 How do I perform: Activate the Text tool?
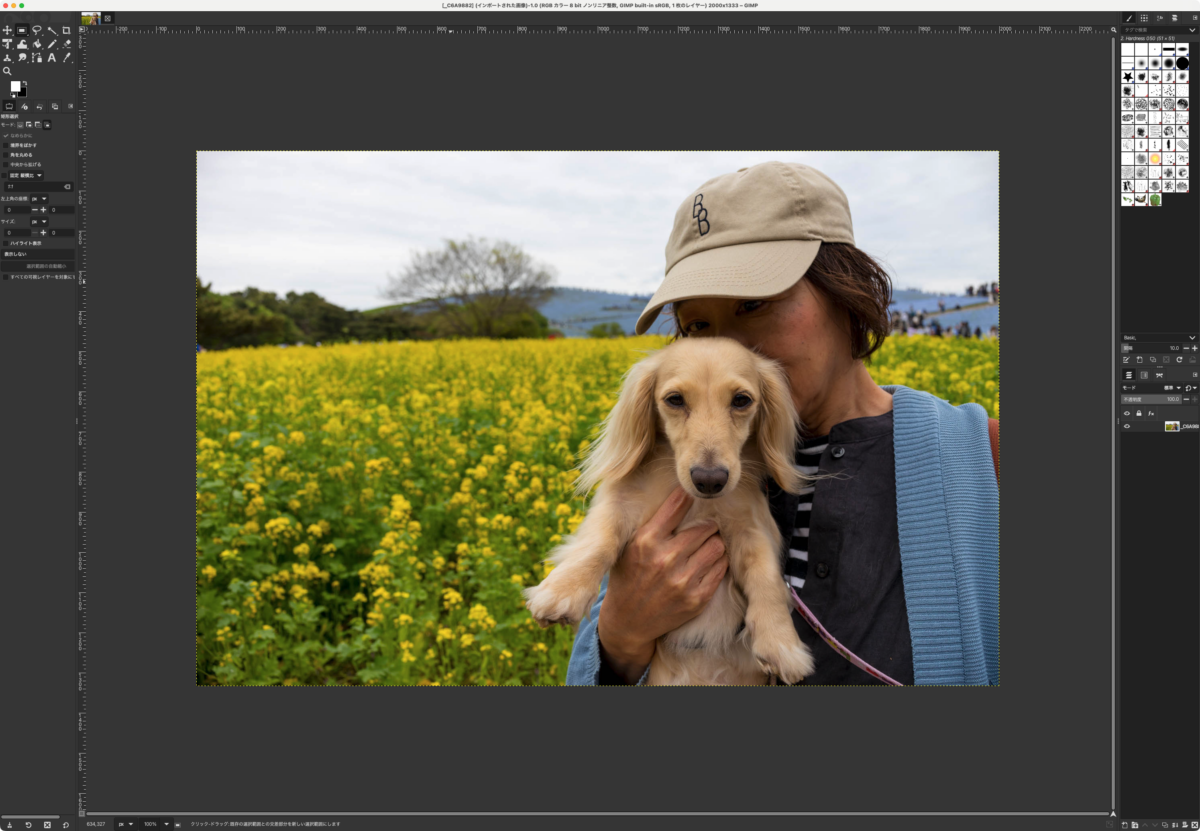(52, 58)
